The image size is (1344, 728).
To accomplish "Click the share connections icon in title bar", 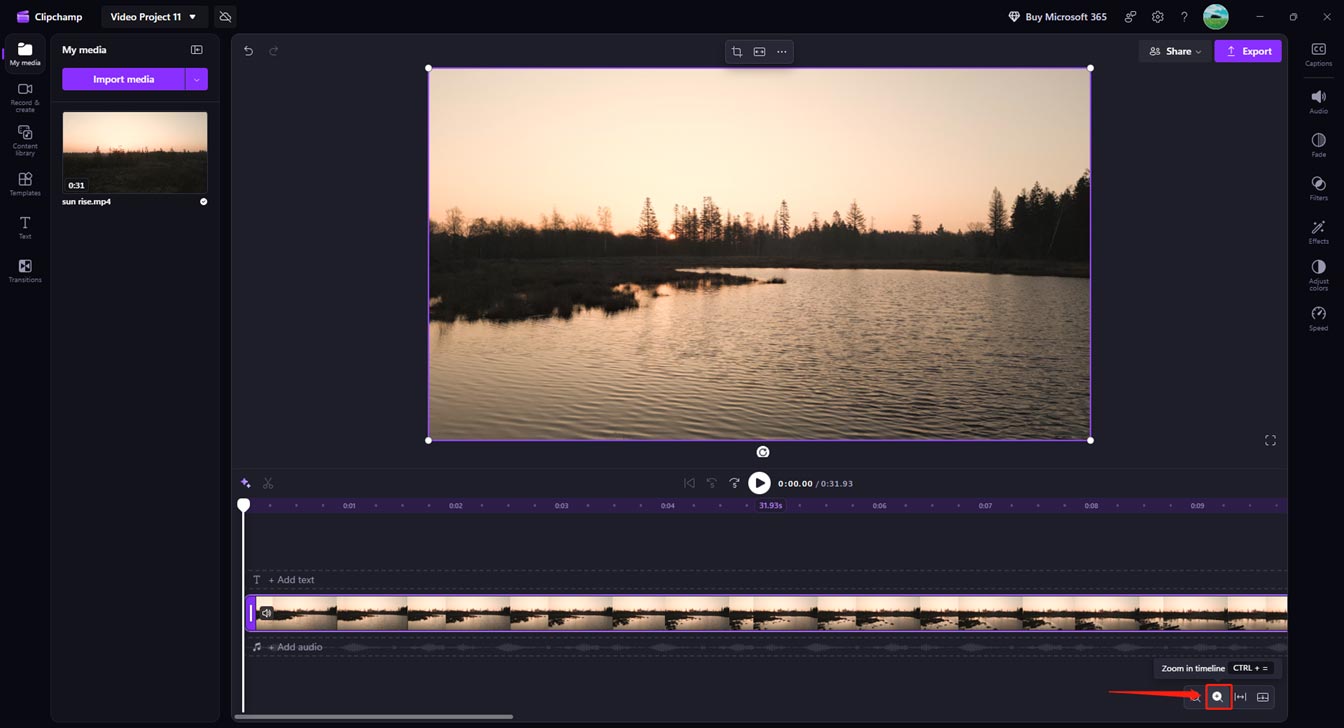I will [x=1130, y=17].
